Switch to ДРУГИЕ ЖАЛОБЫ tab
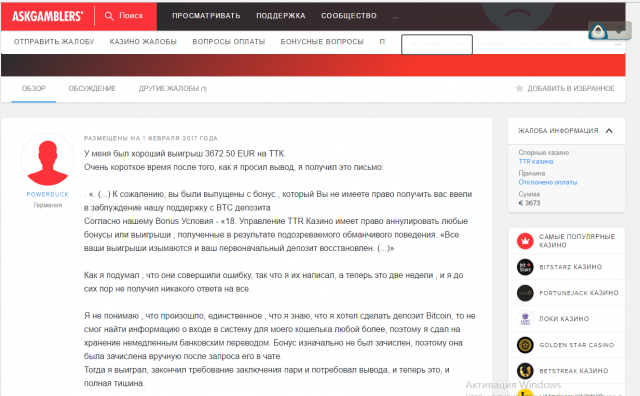640x396 pixels. [x=173, y=89]
